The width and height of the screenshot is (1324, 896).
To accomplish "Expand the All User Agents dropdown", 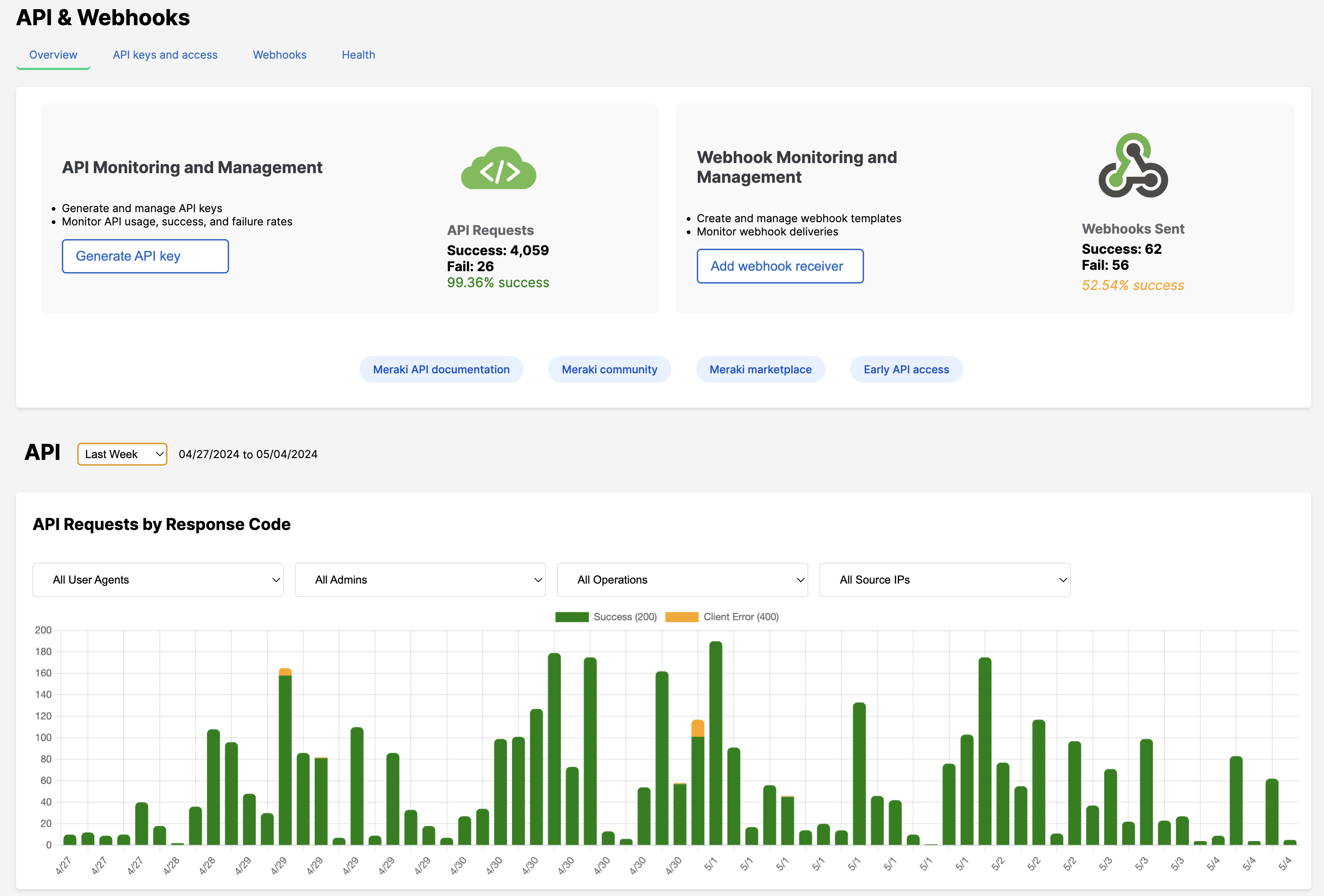I will (158, 580).
